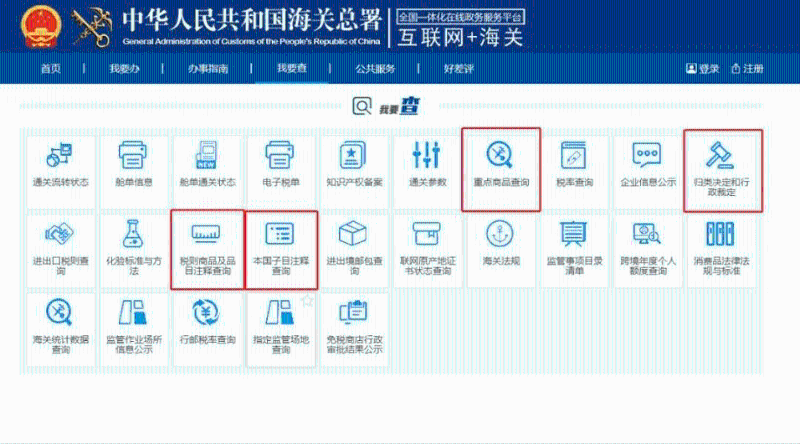The width and height of the screenshot is (800, 444).
Task: Open 进出口税则查询 icon
Action: coord(60,234)
